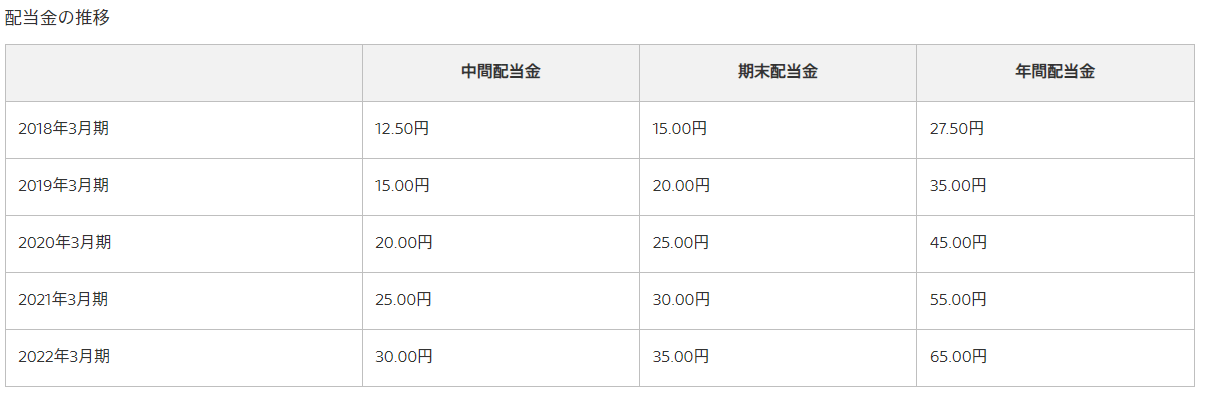The height and width of the screenshot is (403, 1210).
Task: Click the 2019 annual dividend 35.00円 cell
Action: tap(1055, 186)
